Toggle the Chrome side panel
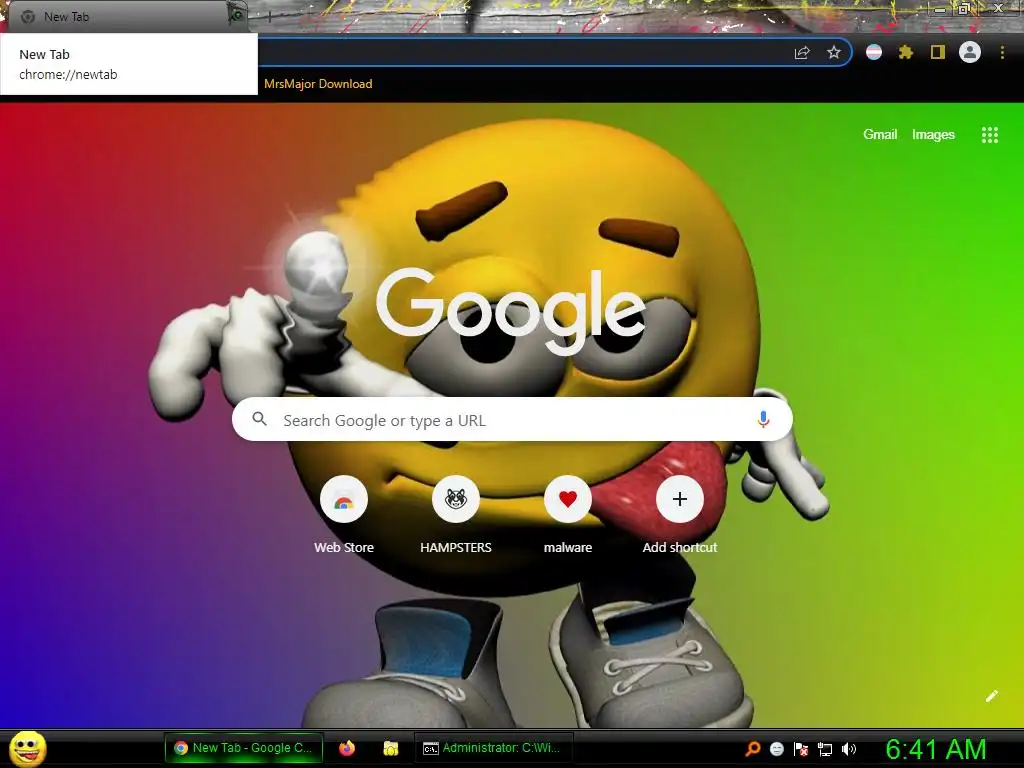 pos(938,52)
